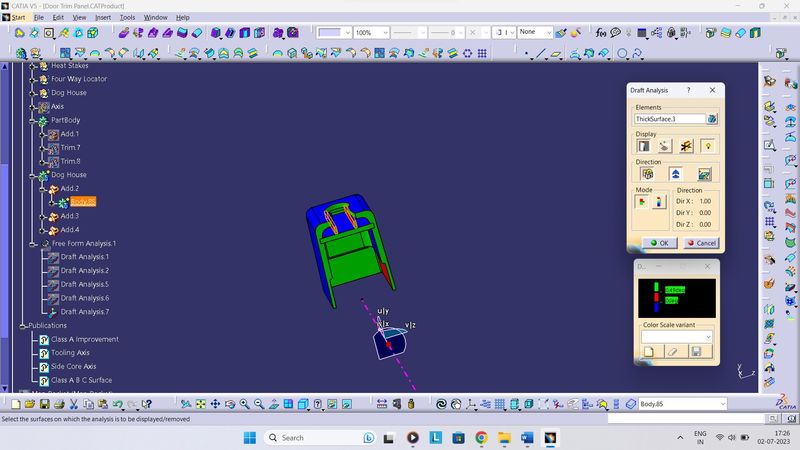The width and height of the screenshot is (800, 450).
Task: Toggle the first Display option in Draft Analysis
Action: pyautogui.click(x=645, y=146)
